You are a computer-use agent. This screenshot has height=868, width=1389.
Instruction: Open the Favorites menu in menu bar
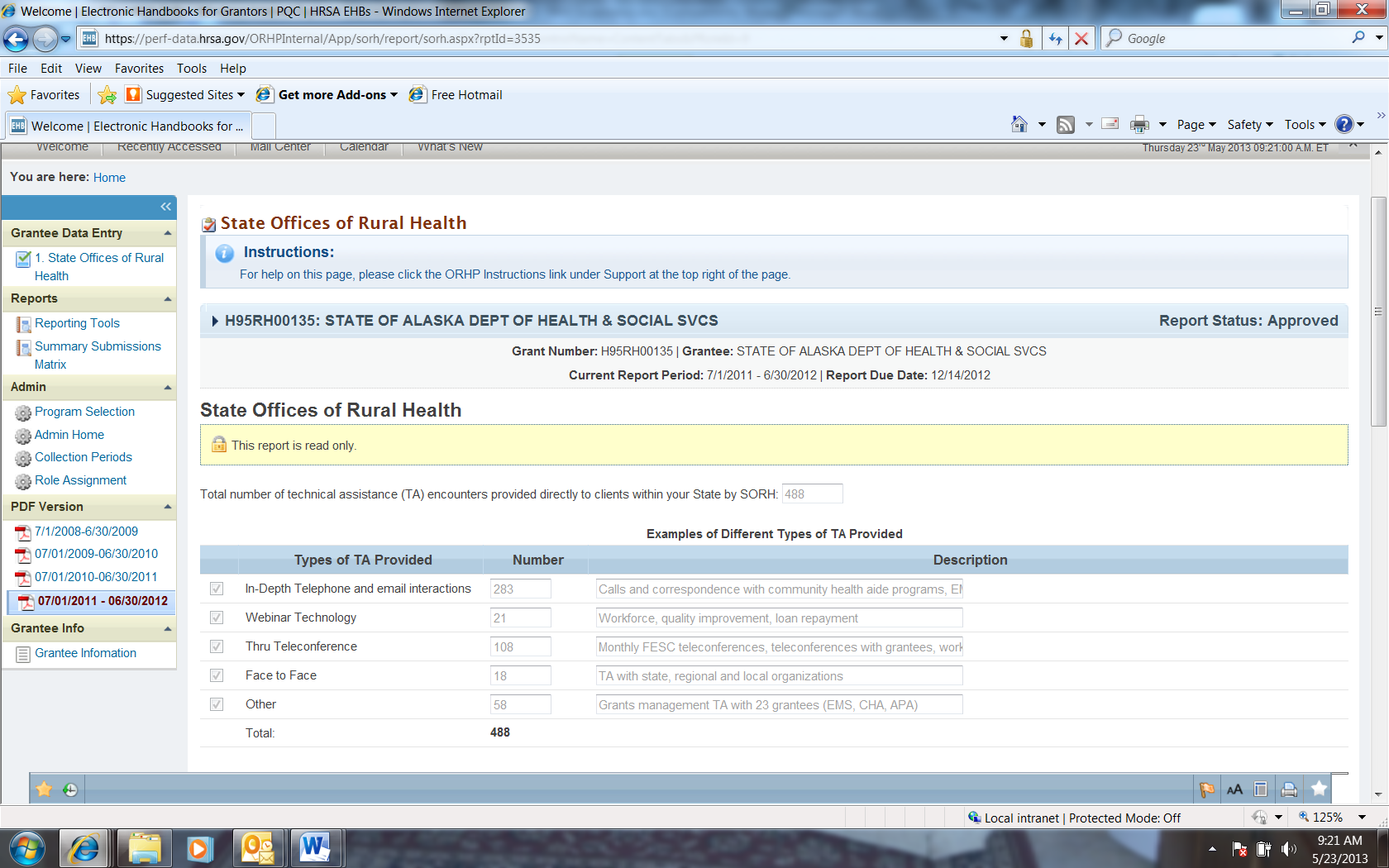coord(139,69)
